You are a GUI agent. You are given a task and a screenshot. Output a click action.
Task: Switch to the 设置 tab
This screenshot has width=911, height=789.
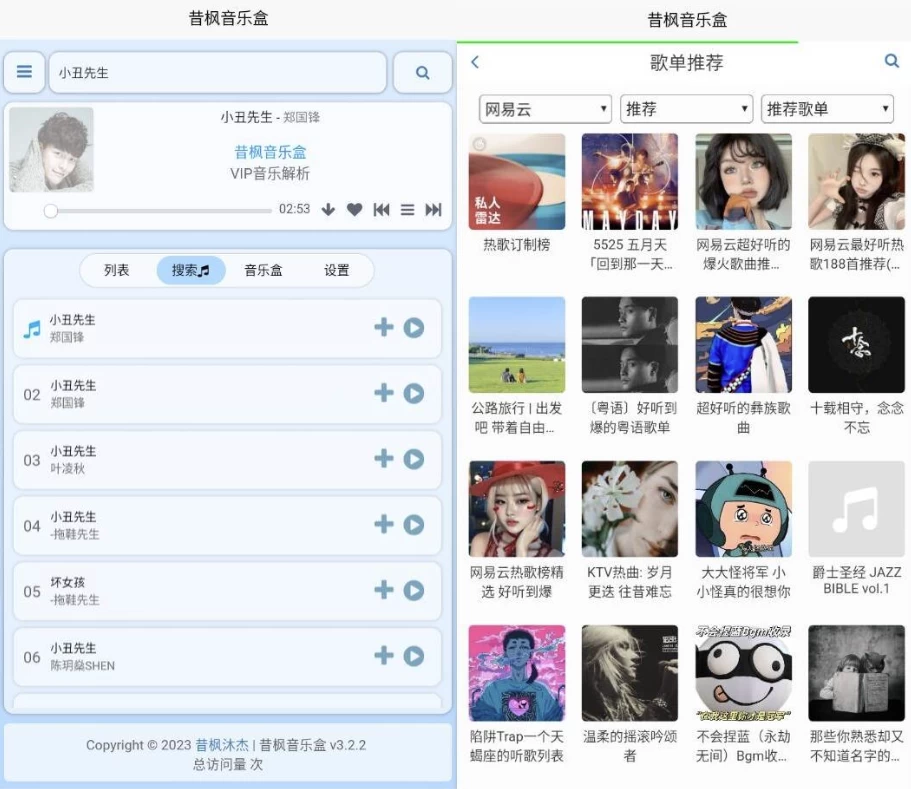pos(337,270)
